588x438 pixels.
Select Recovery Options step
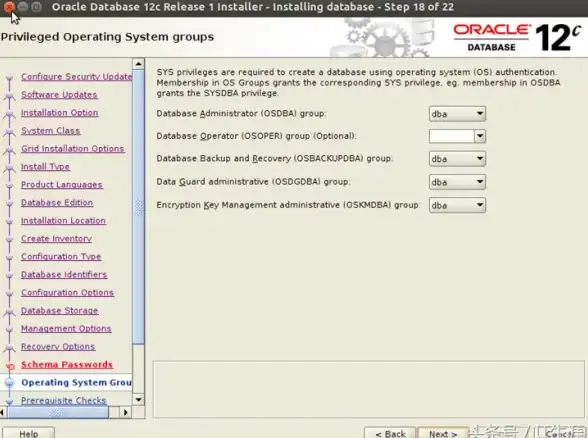[x=58, y=346]
